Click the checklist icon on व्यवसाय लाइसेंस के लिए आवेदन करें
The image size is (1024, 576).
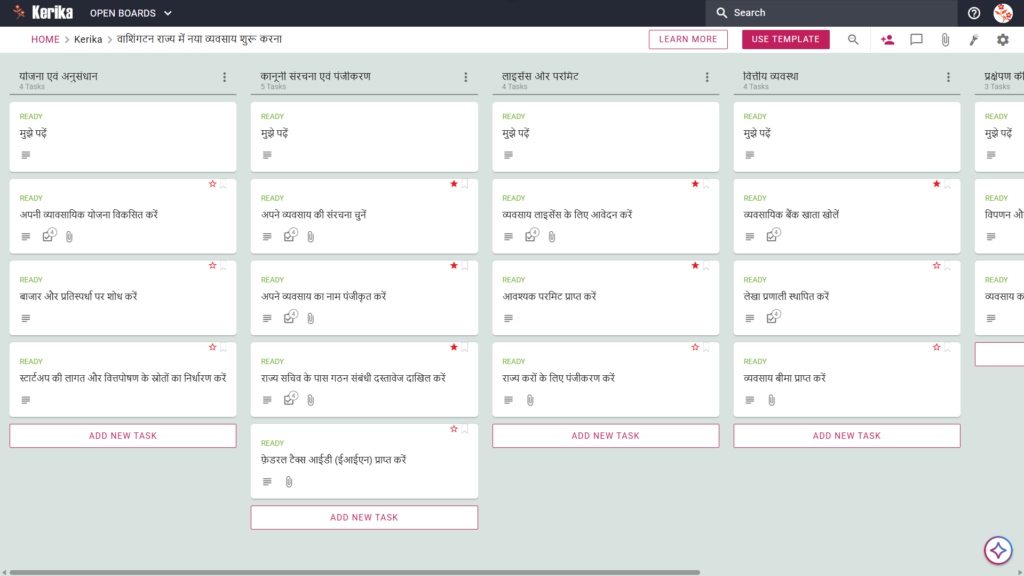532,235
